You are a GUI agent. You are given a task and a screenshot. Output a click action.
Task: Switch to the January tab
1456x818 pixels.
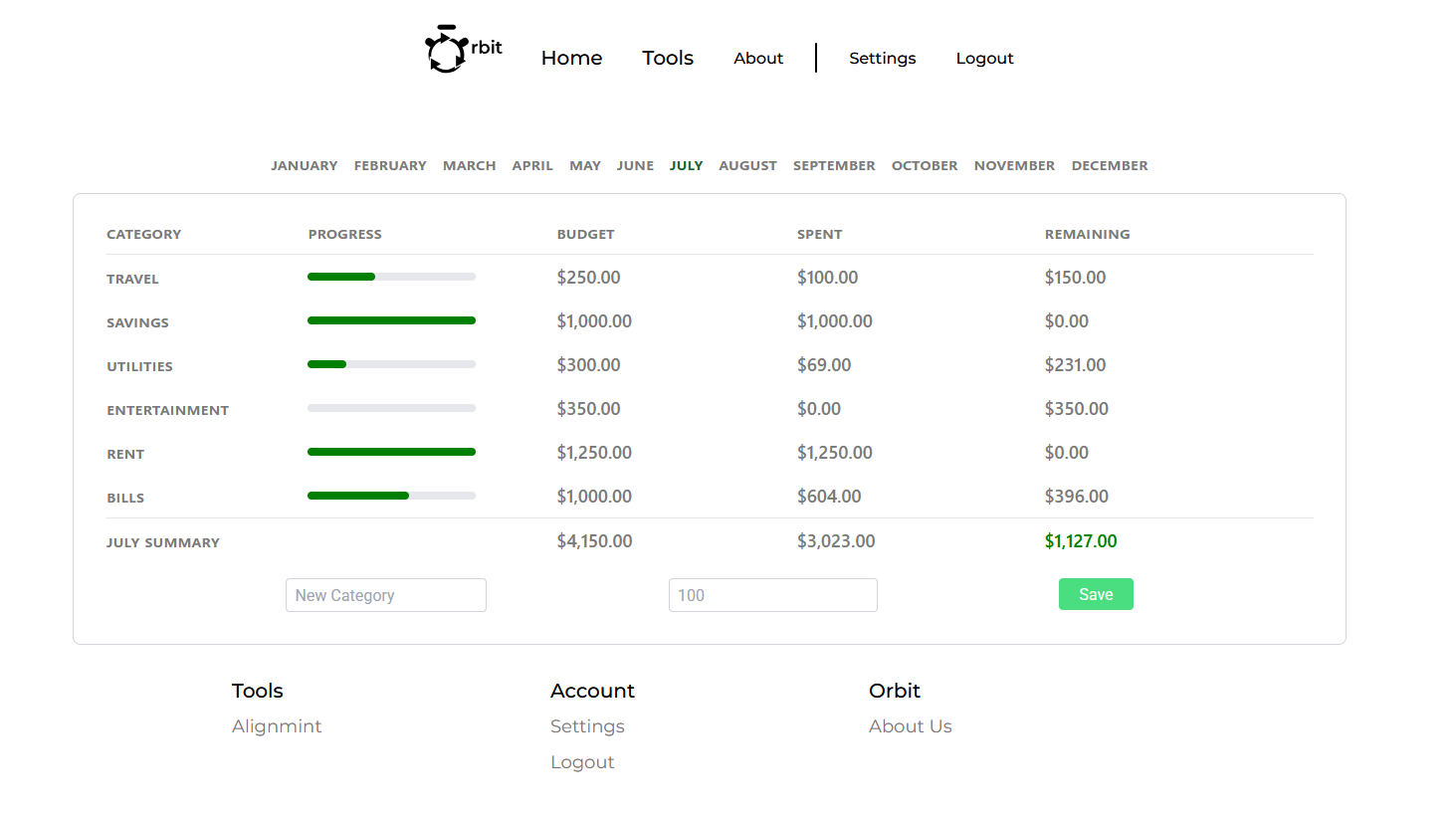304,165
